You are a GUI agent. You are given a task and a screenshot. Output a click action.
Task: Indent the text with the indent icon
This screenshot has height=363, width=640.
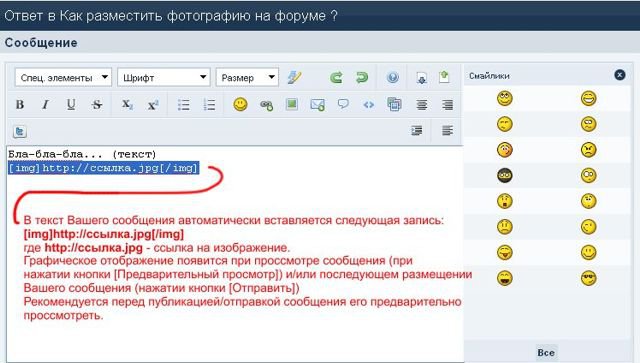pos(417,131)
